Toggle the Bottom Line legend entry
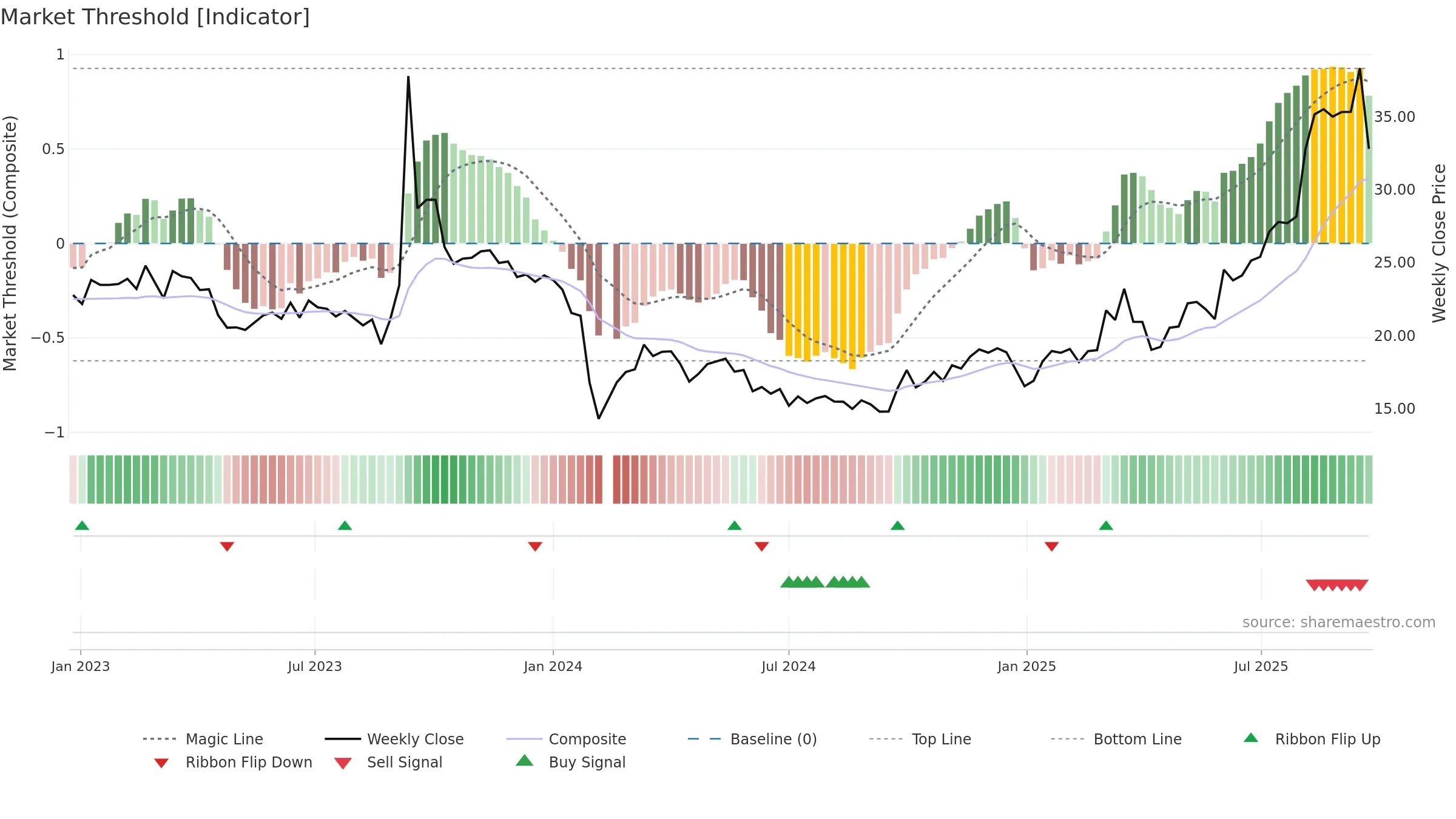 (1116, 739)
